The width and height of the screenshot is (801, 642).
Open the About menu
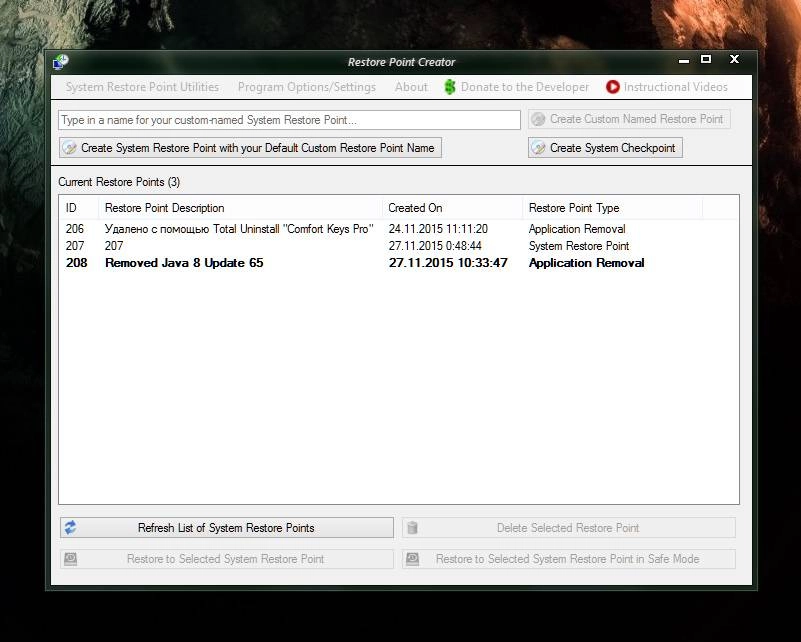pyautogui.click(x=411, y=87)
